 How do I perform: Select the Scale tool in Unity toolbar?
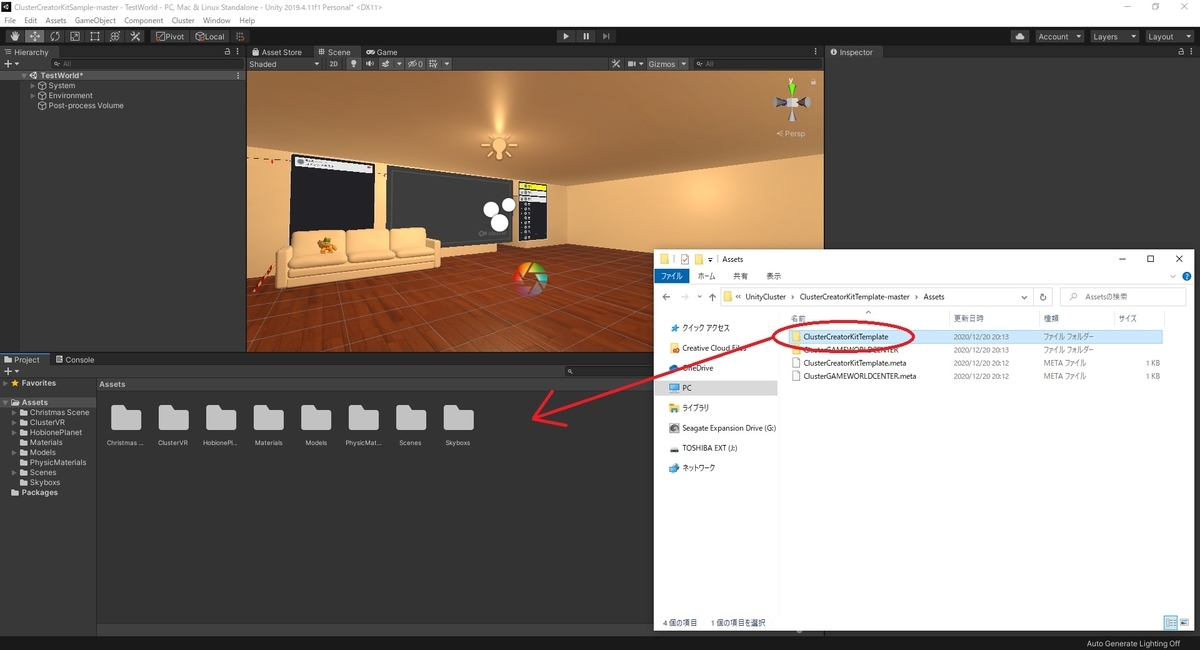pos(74,36)
